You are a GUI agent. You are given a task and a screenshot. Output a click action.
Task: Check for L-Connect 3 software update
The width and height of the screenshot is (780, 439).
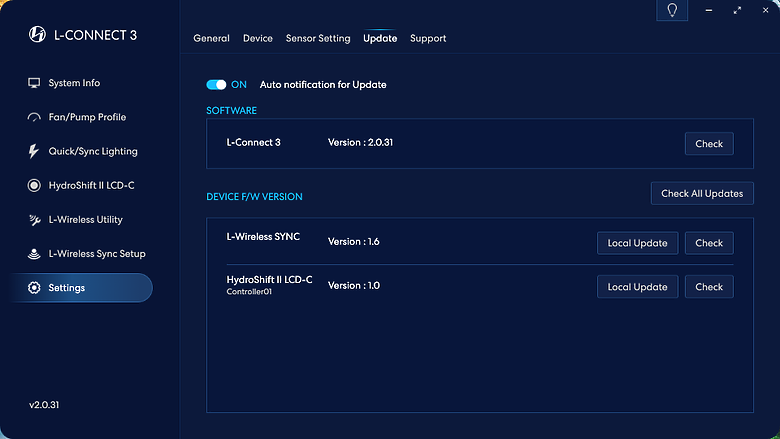[709, 144]
